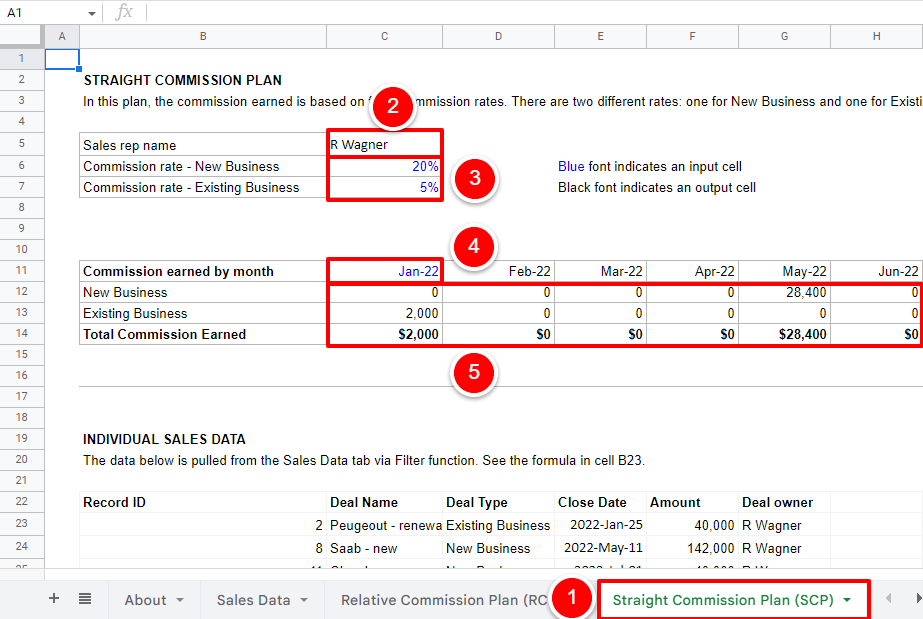Select the 20% New Business rate cell

384,167
